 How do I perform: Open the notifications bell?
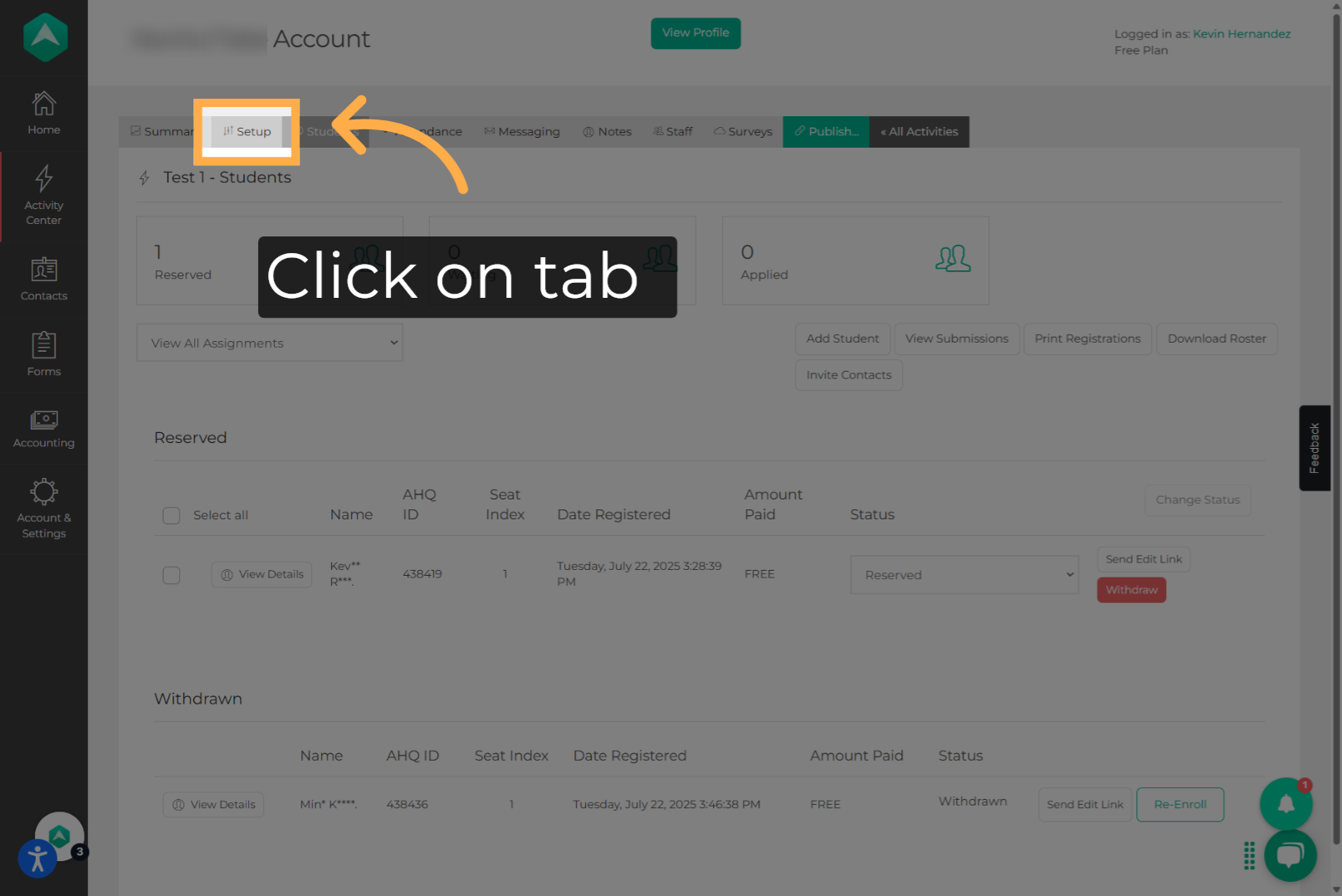point(1286,803)
